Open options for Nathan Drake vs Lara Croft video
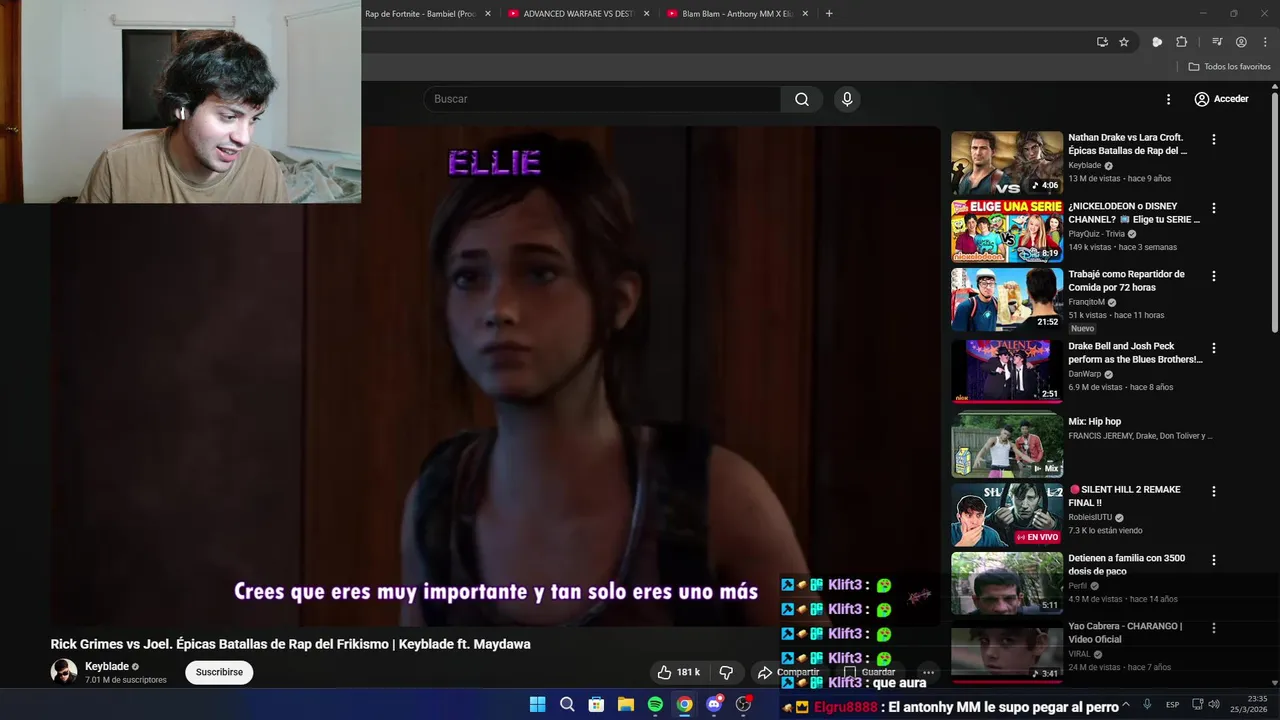The height and width of the screenshot is (720, 1280). point(1214,140)
